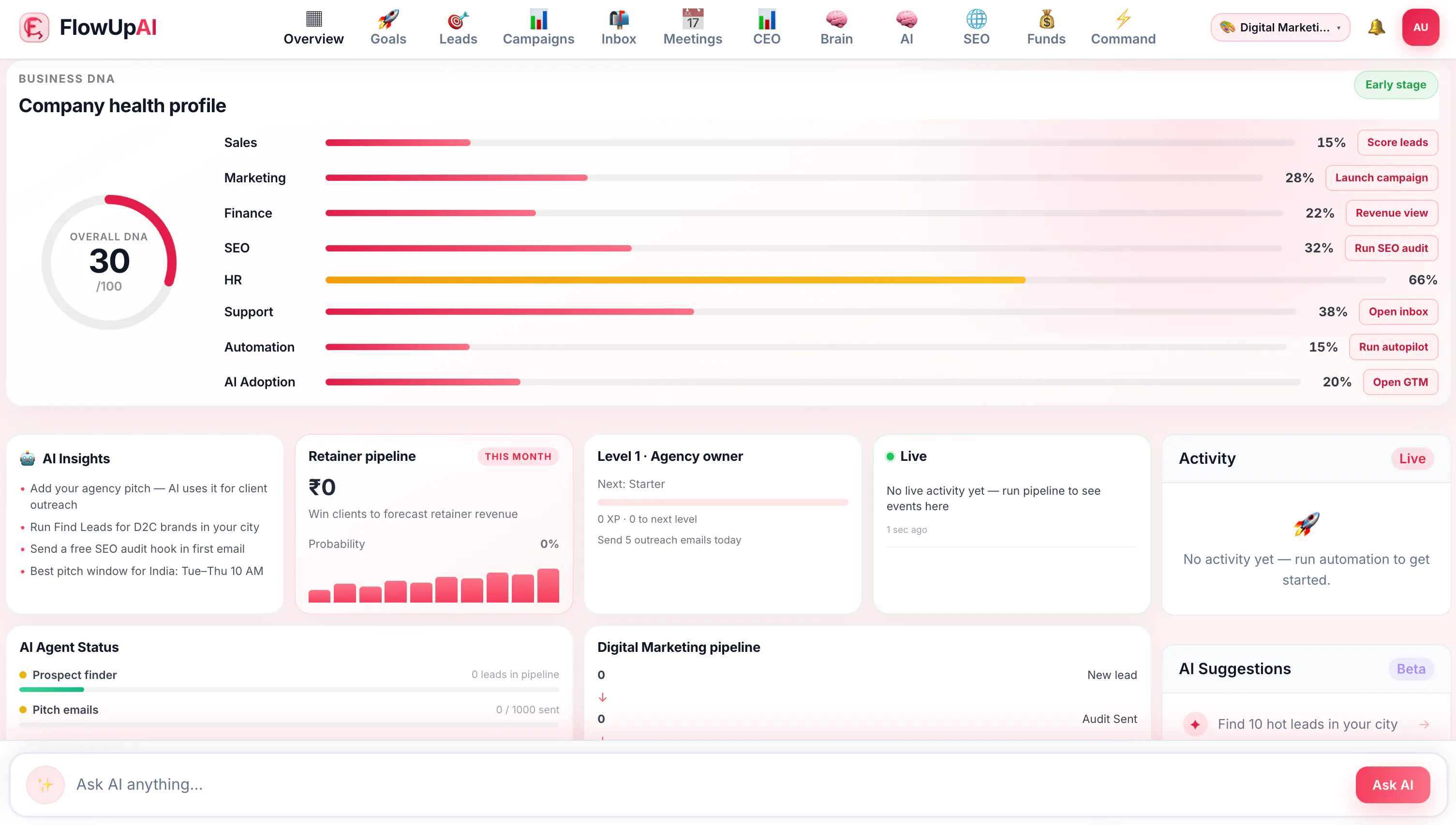
Task: Click the rocket icon in Activity panel
Action: click(1306, 524)
